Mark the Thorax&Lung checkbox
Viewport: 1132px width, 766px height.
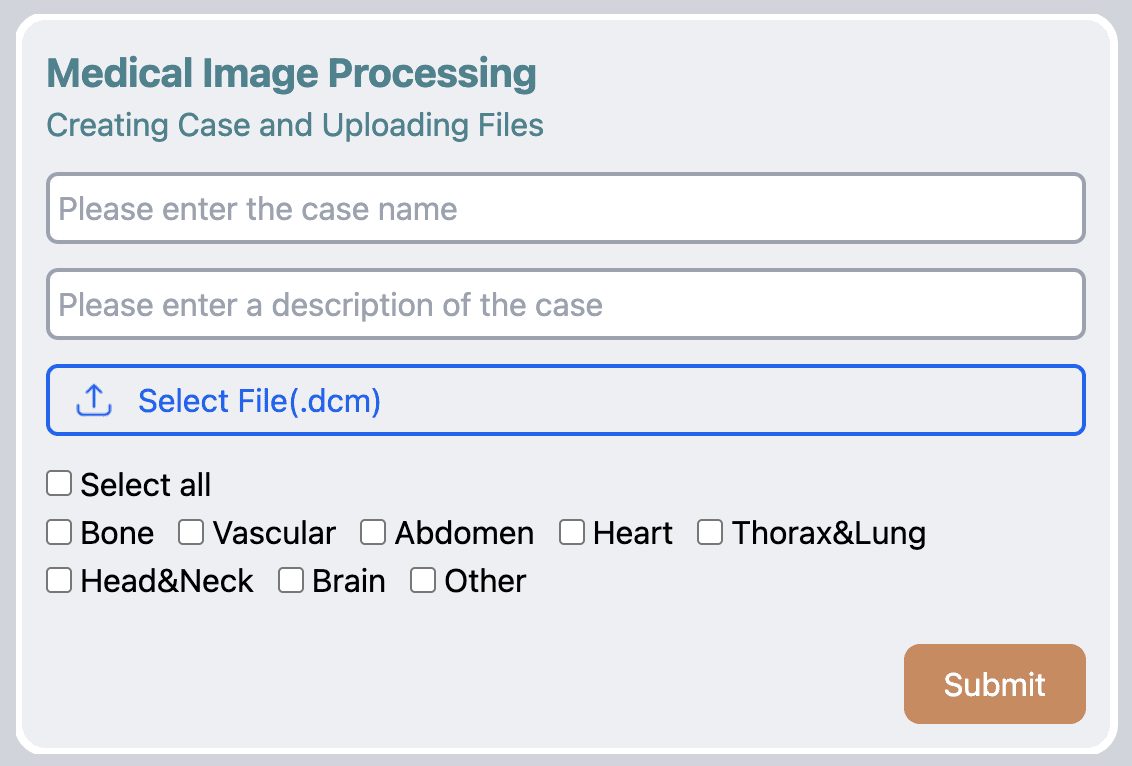710,533
